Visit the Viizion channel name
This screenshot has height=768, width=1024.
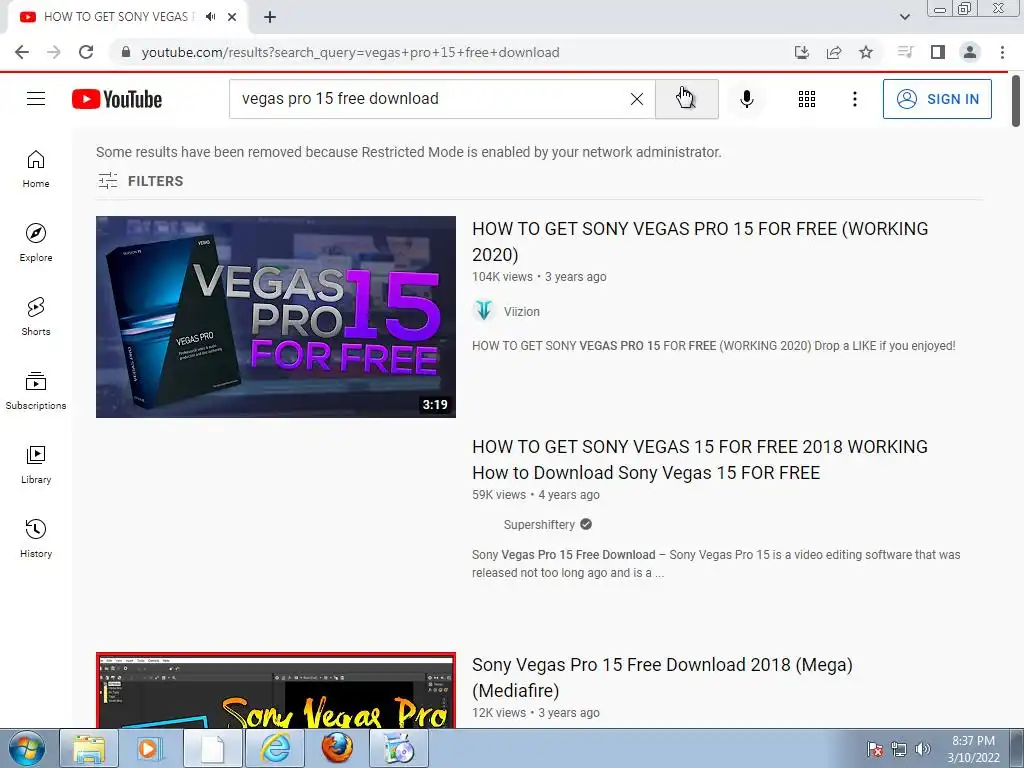pos(522,312)
